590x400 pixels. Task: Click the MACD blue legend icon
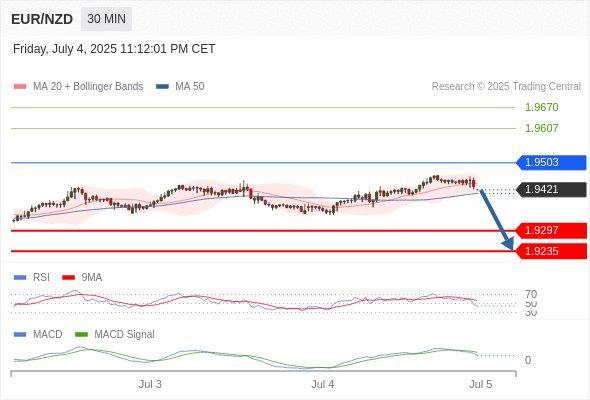pyautogui.click(x=20, y=334)
